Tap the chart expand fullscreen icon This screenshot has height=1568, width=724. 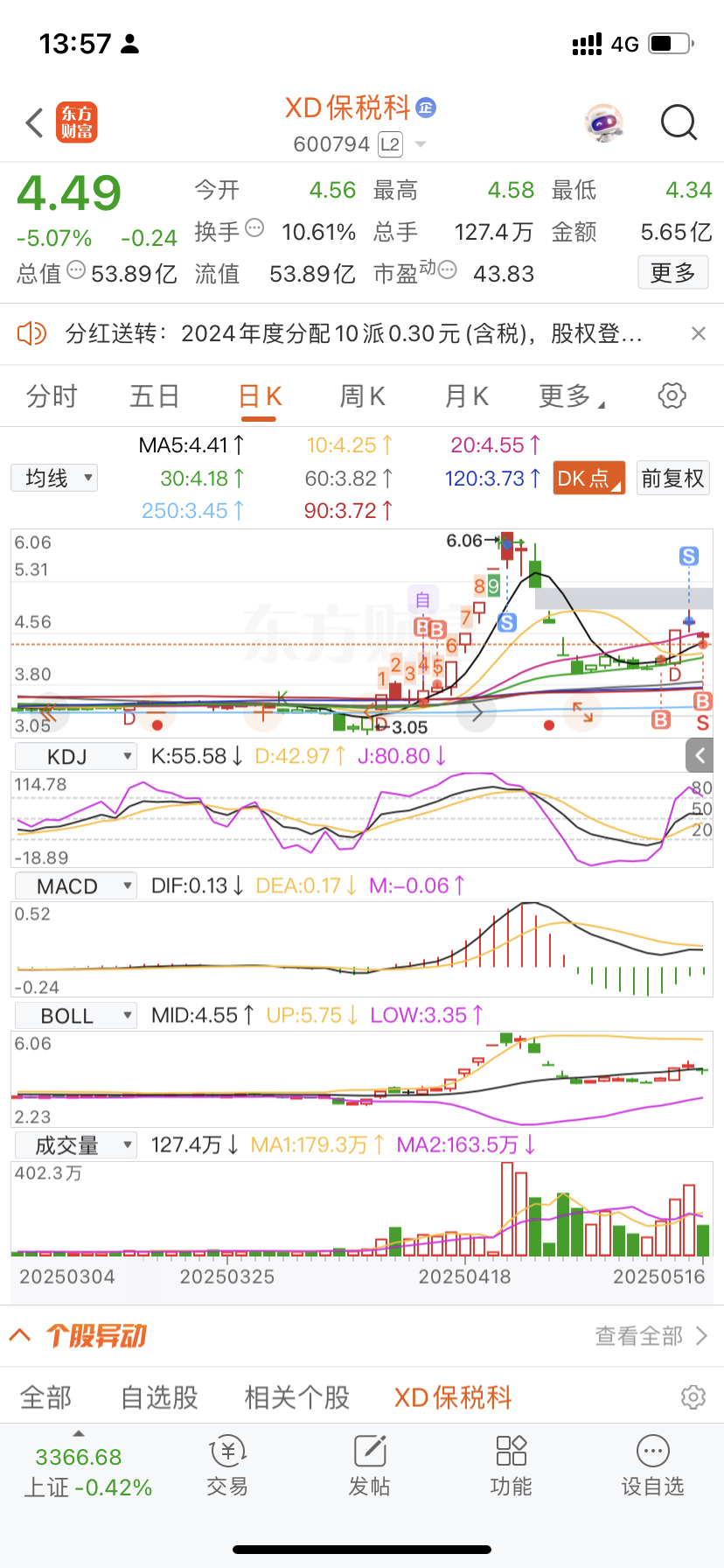tap(582, 713)
